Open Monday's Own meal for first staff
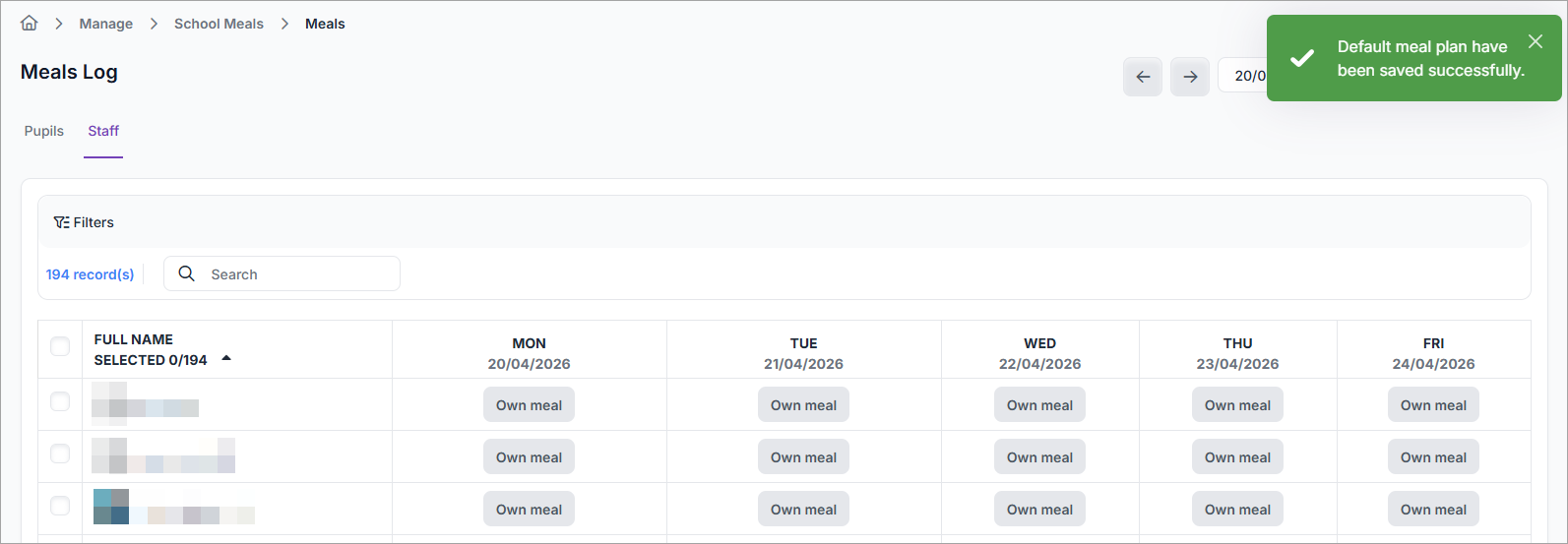Viewport: 1568px width, 544px height. click(529, 405)
